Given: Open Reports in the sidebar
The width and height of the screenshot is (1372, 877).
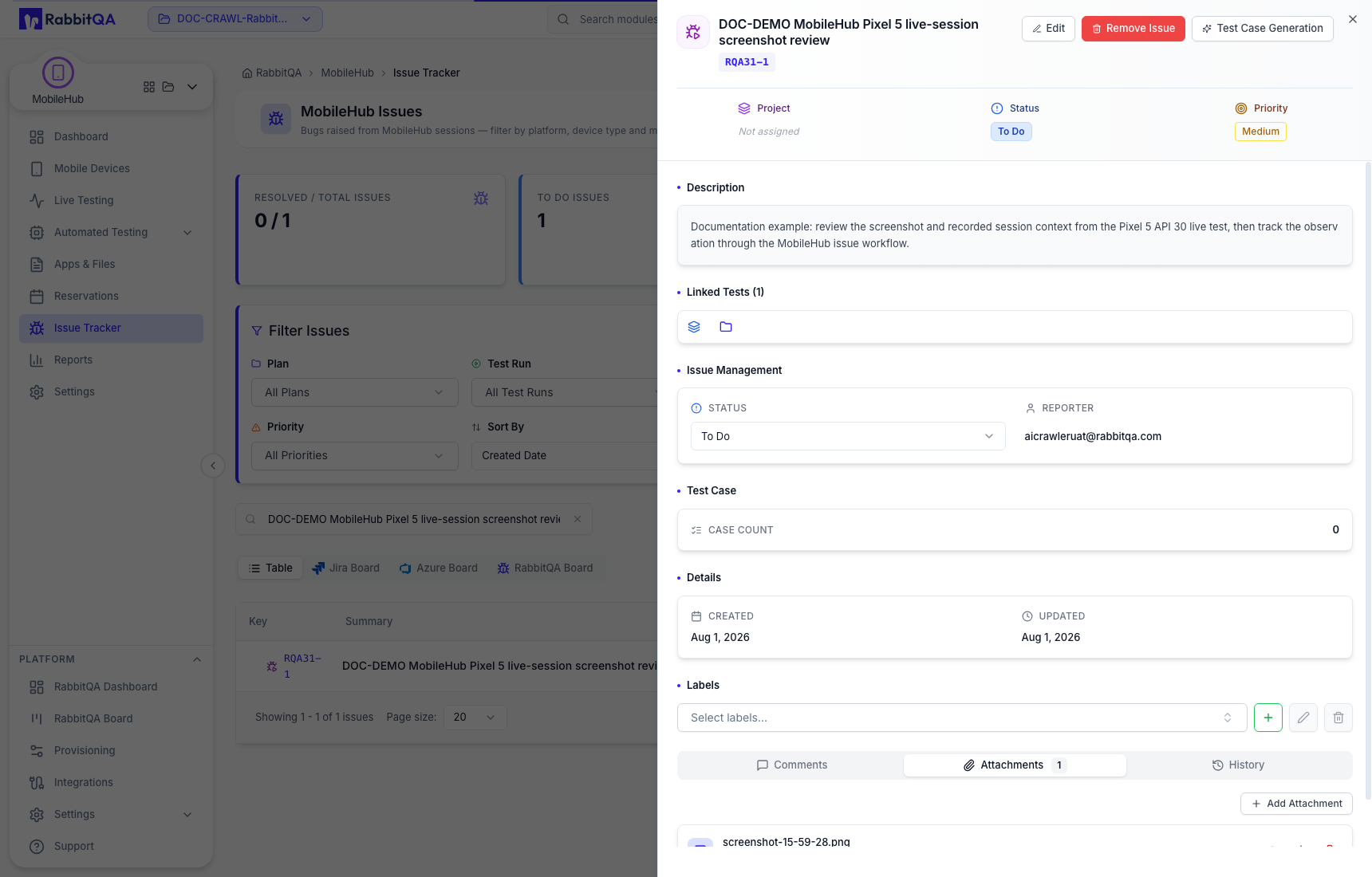Looking at the screenshot, I should (x=111, y=360).
